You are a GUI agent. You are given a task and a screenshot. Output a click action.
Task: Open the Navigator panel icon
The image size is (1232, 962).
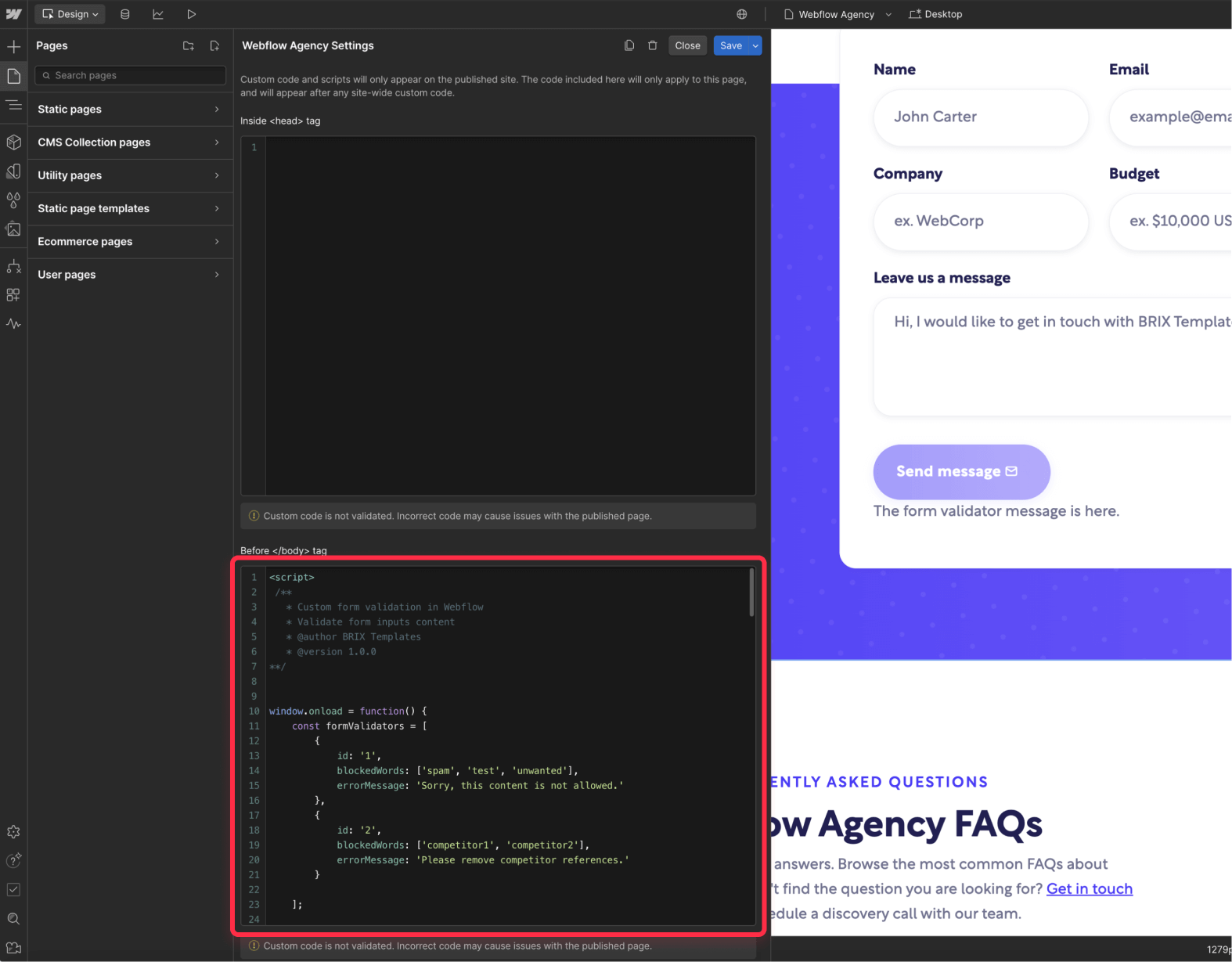click(13, 105)
